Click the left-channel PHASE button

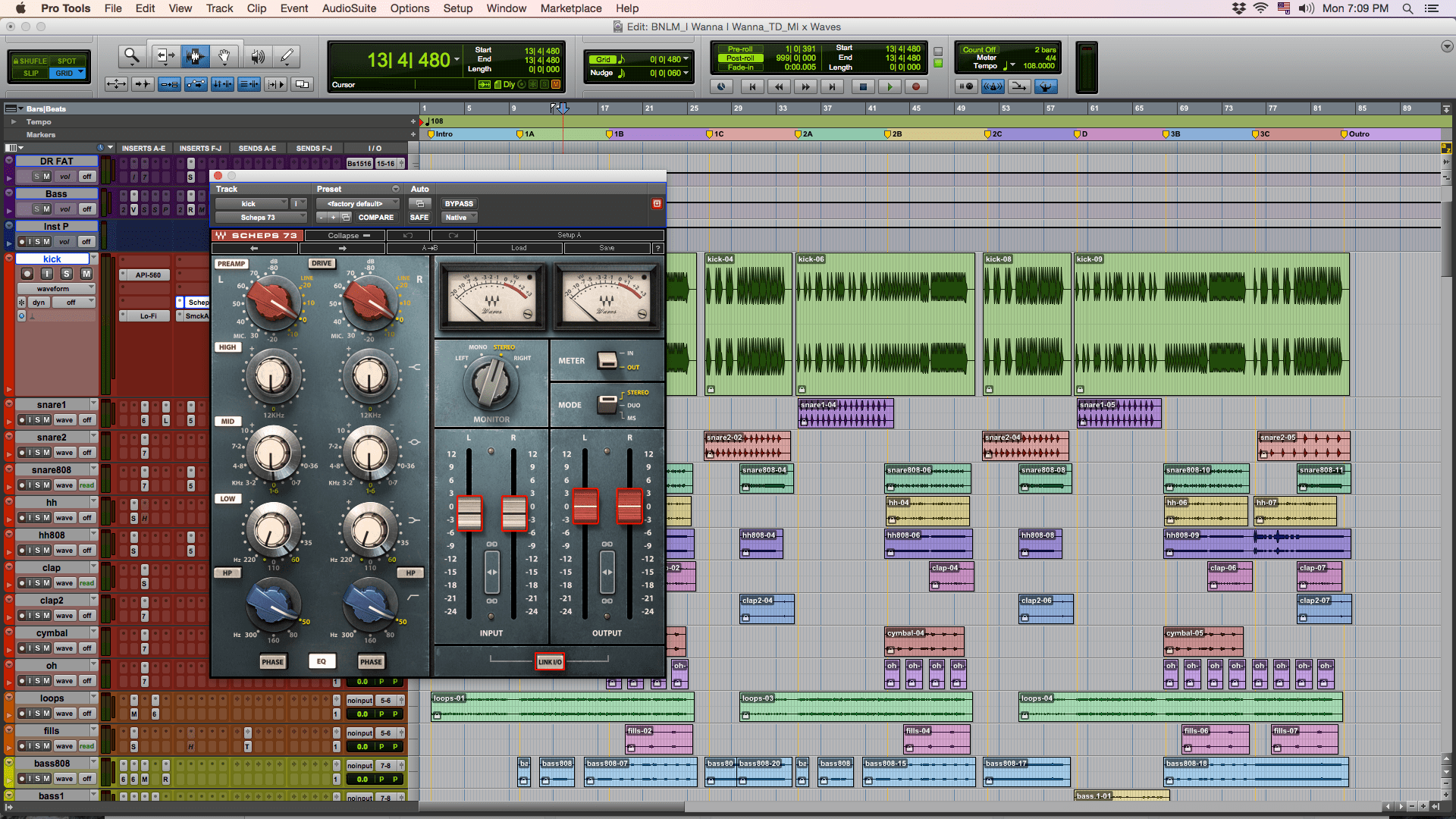(272, 662)
